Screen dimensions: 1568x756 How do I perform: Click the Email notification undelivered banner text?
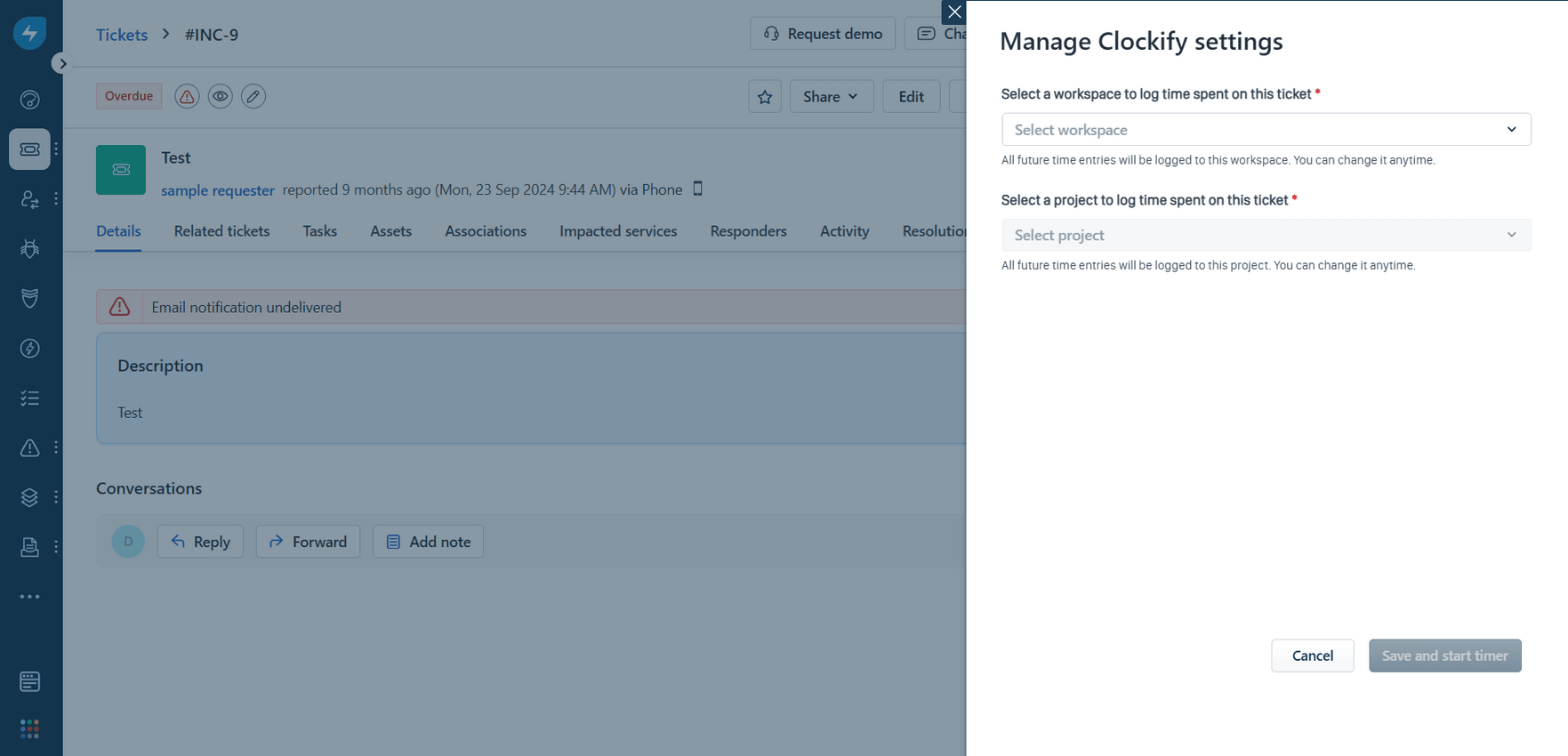tap(246, 307)
